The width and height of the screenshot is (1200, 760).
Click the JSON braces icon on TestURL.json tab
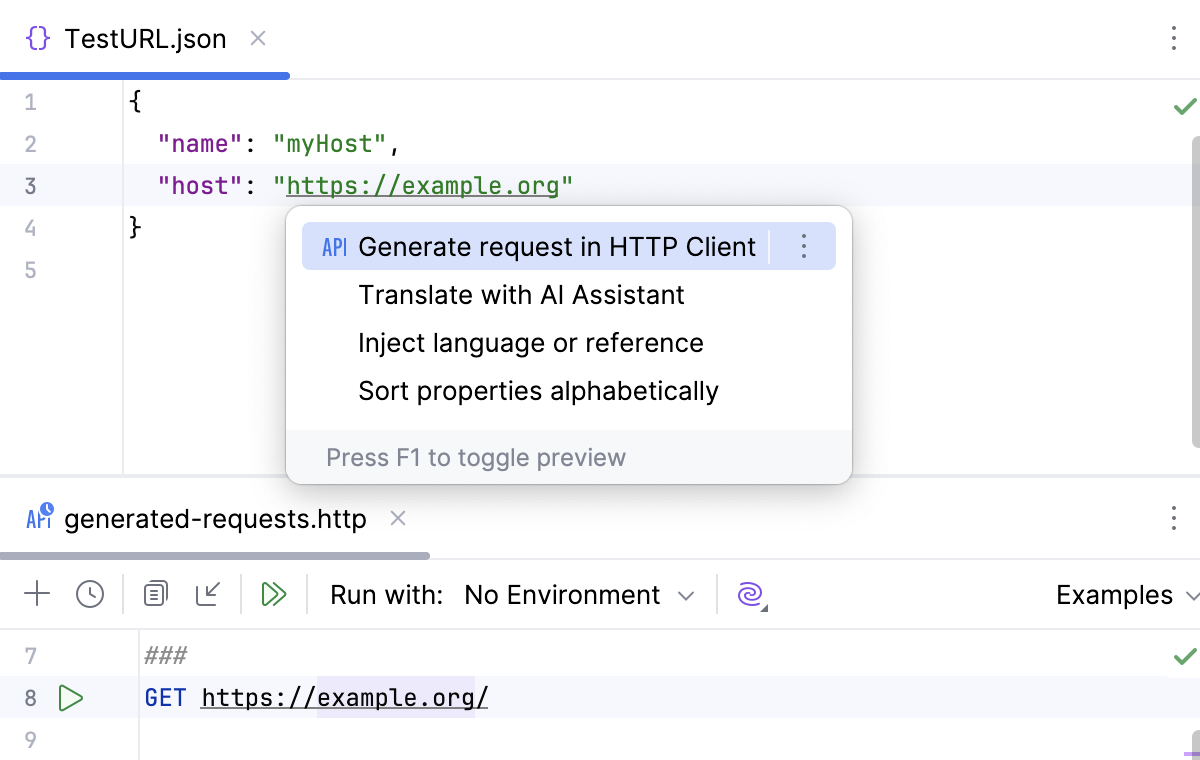(x=36, y=38)
